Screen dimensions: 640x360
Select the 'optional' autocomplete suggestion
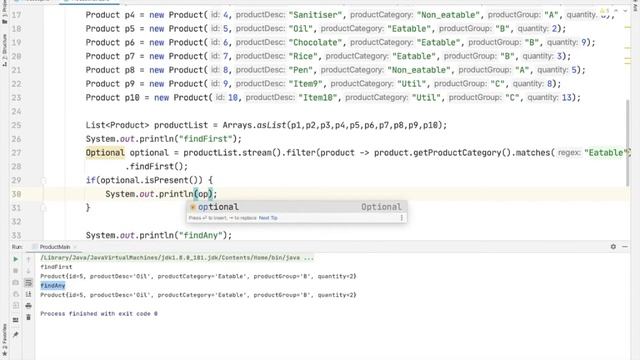[296, 207]
